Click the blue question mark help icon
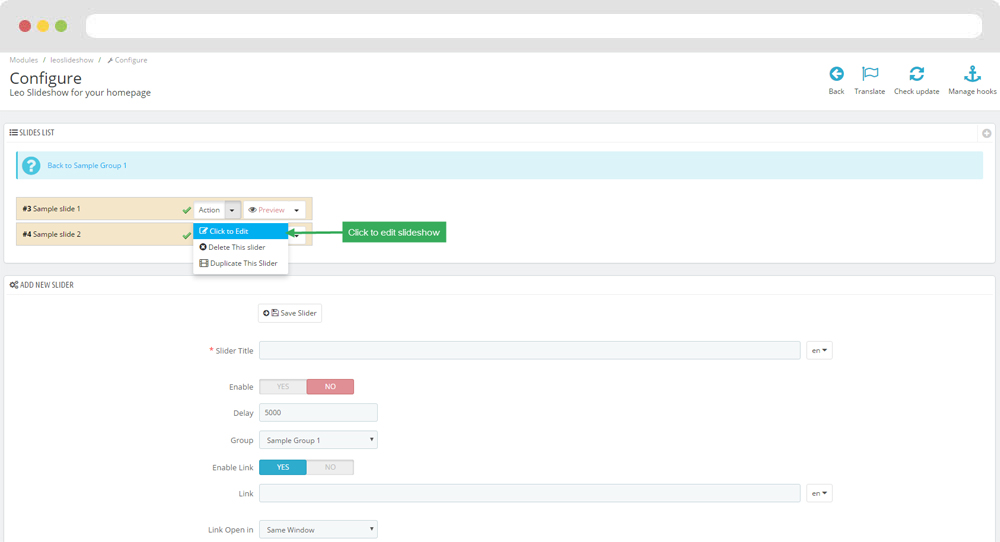The width and height of the screenshot is (1000, 542). click(31, 166)
